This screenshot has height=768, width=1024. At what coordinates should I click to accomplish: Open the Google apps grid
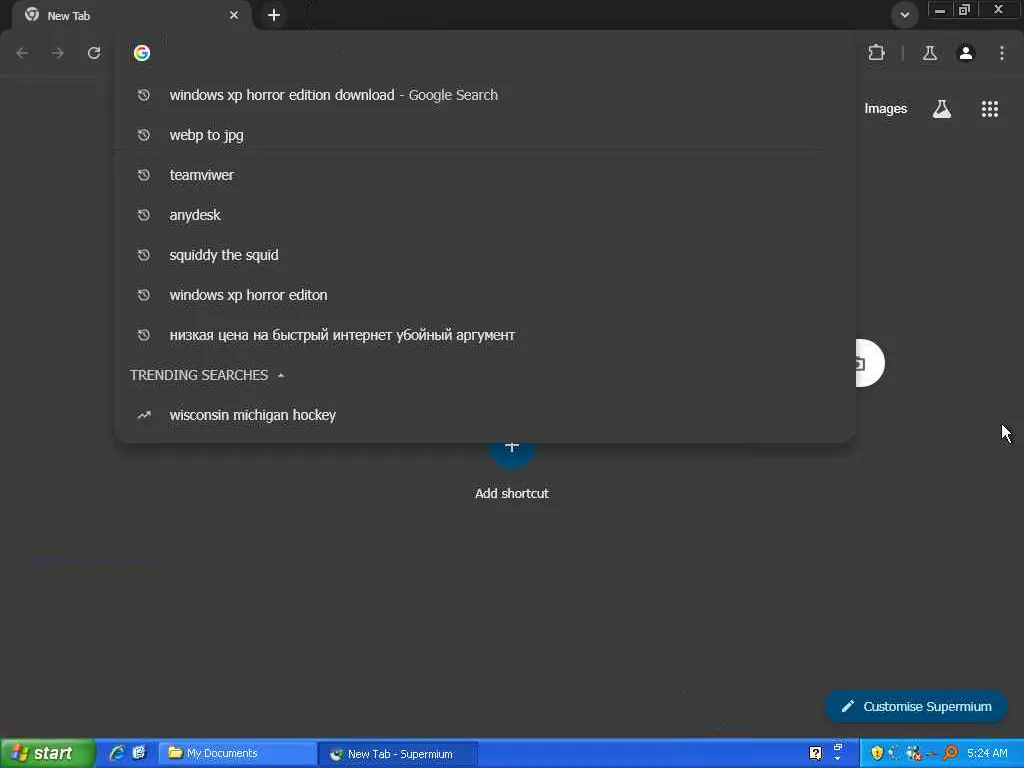pyautogui.click(x=990, y=109)
